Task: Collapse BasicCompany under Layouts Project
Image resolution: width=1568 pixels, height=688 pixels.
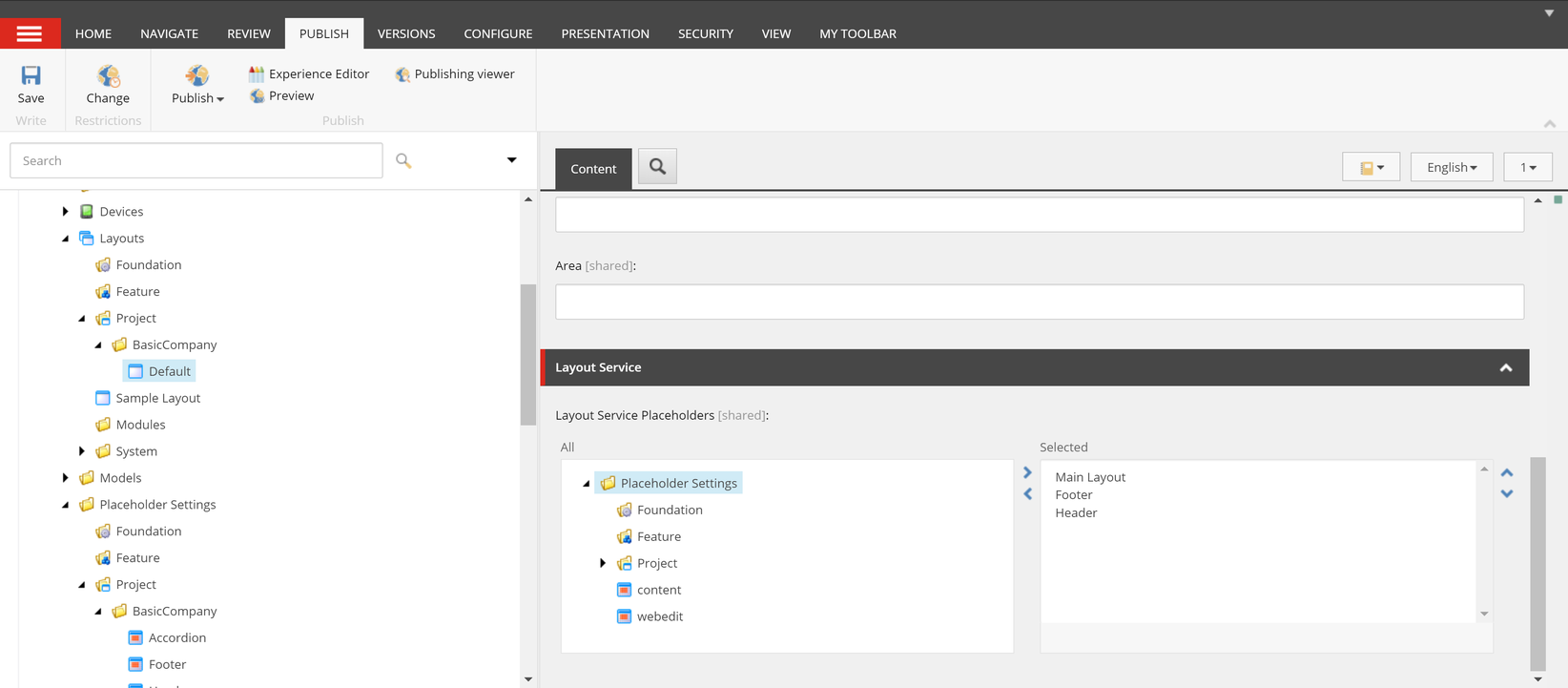Action: pos(97,345)
